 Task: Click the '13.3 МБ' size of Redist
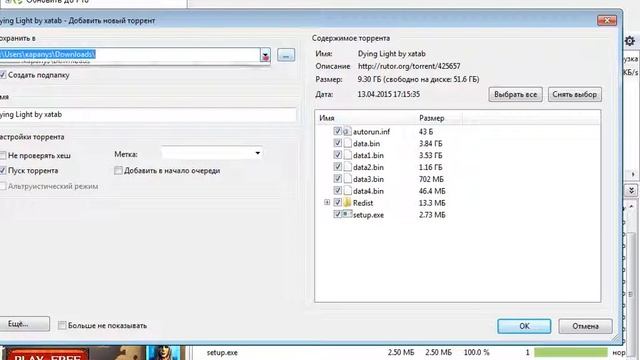432,203
